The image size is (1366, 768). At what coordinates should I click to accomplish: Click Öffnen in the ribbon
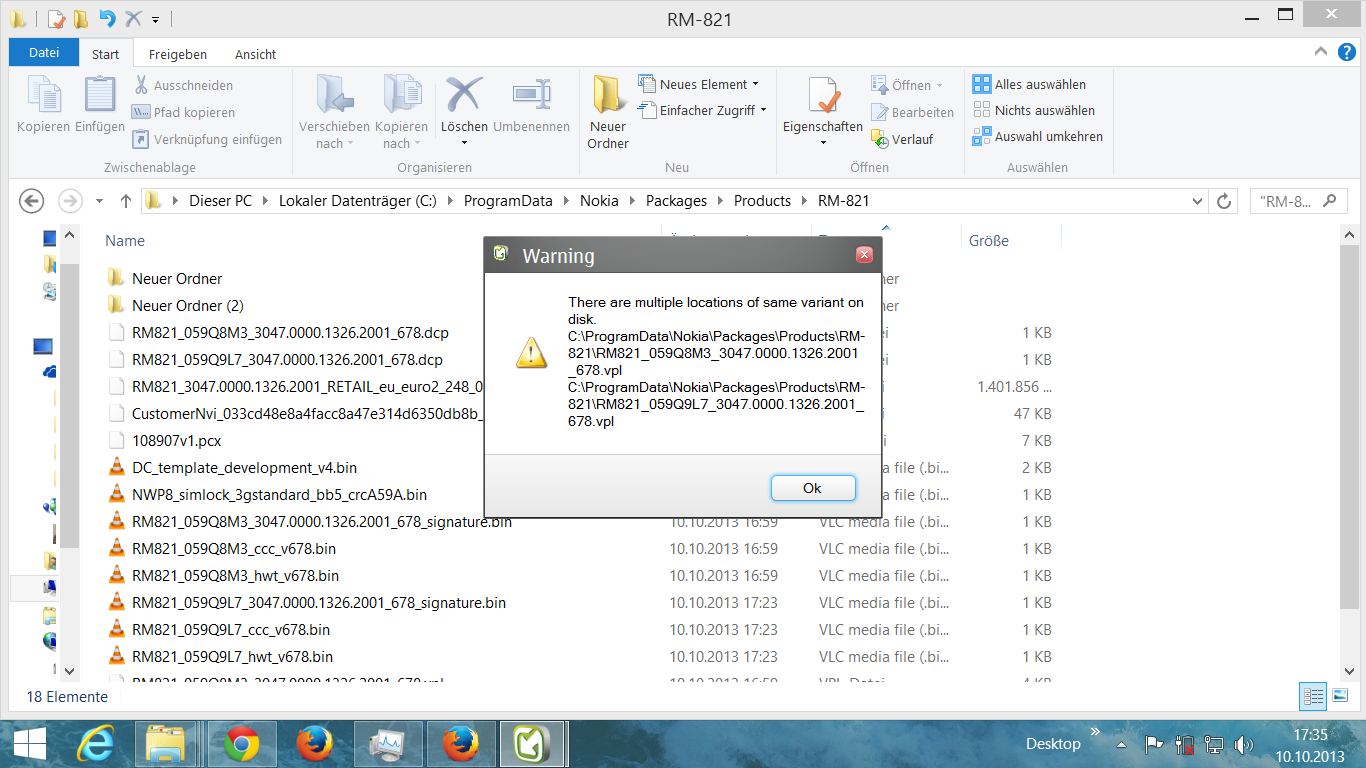click(906, 85)
